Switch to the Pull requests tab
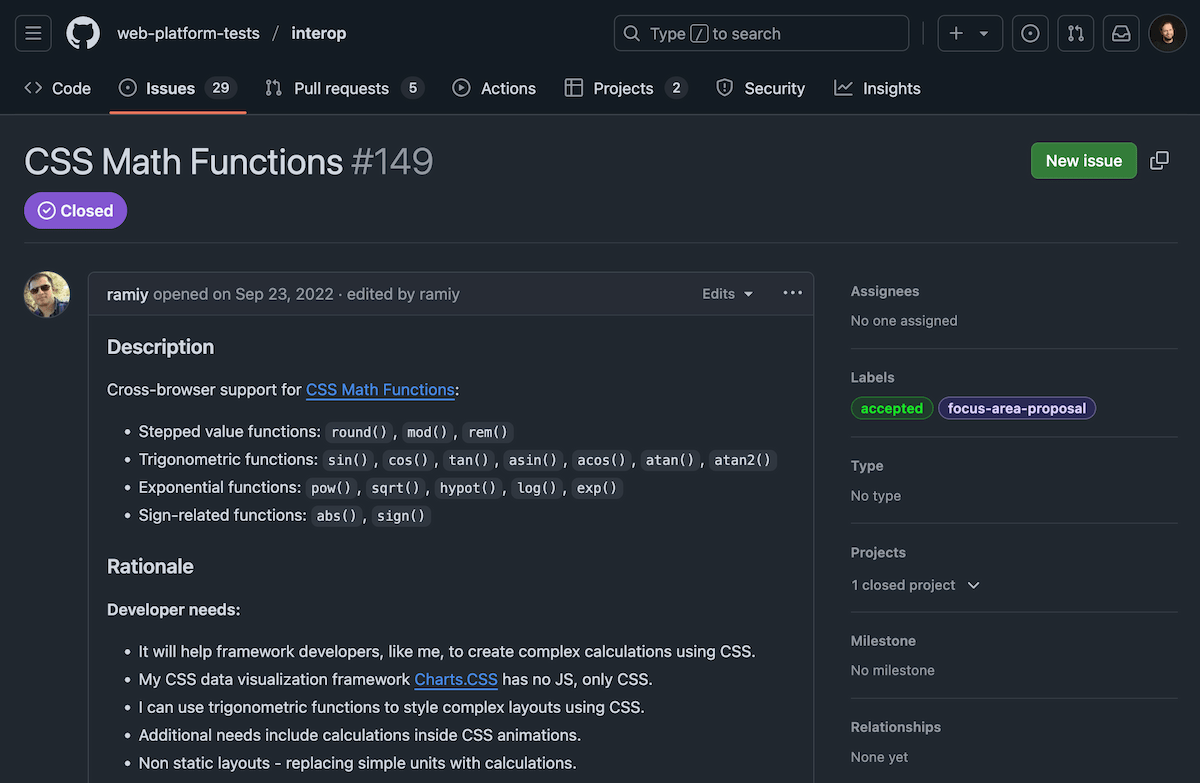 click(343, 88)
